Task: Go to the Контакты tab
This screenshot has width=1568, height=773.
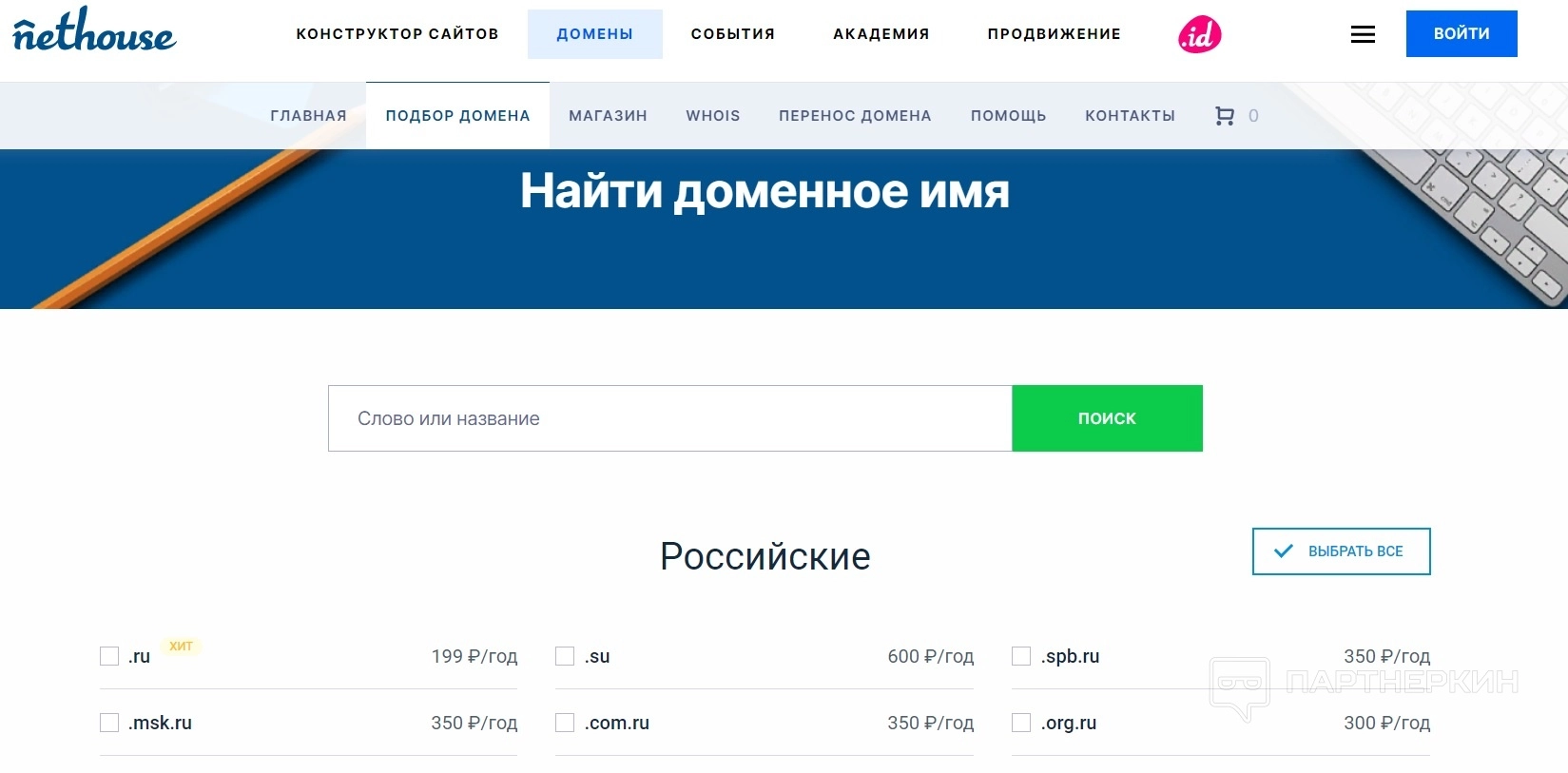Action: pos(1130,116)
